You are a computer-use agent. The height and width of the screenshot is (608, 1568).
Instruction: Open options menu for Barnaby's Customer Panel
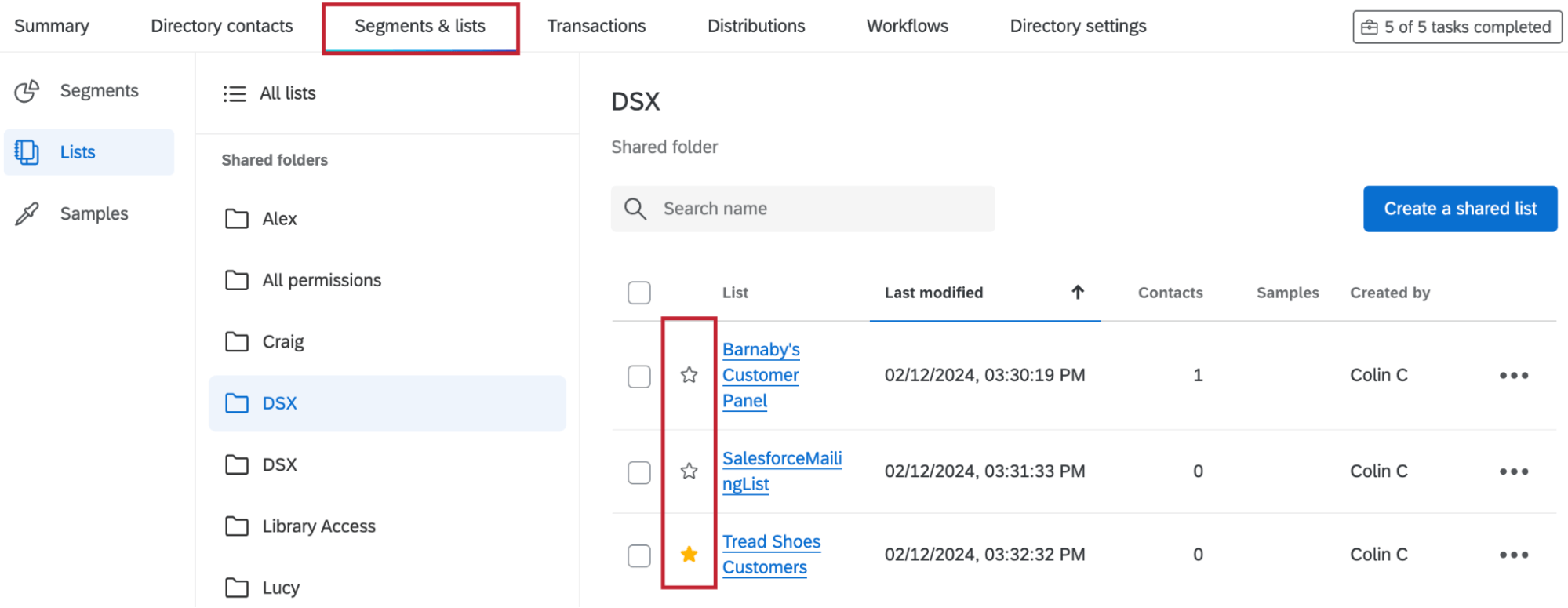1513,376
